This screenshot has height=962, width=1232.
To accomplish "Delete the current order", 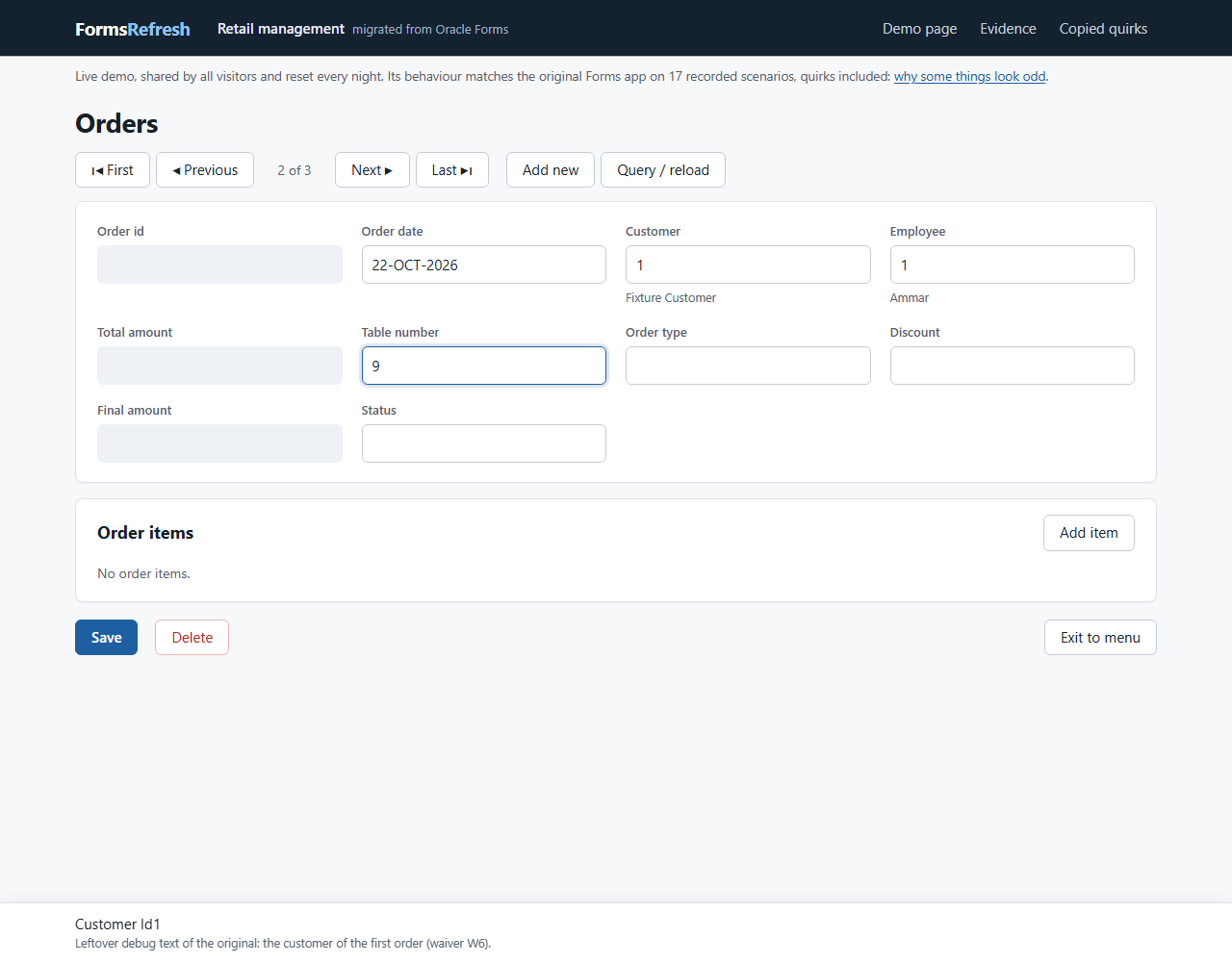I will coord(192,638).
